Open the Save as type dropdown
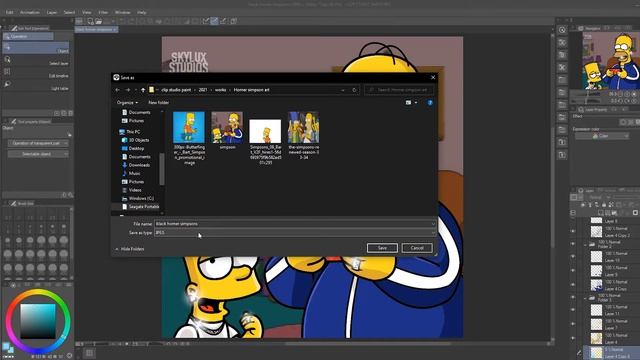Screen dimensions: 640x360 click(295, 233)
